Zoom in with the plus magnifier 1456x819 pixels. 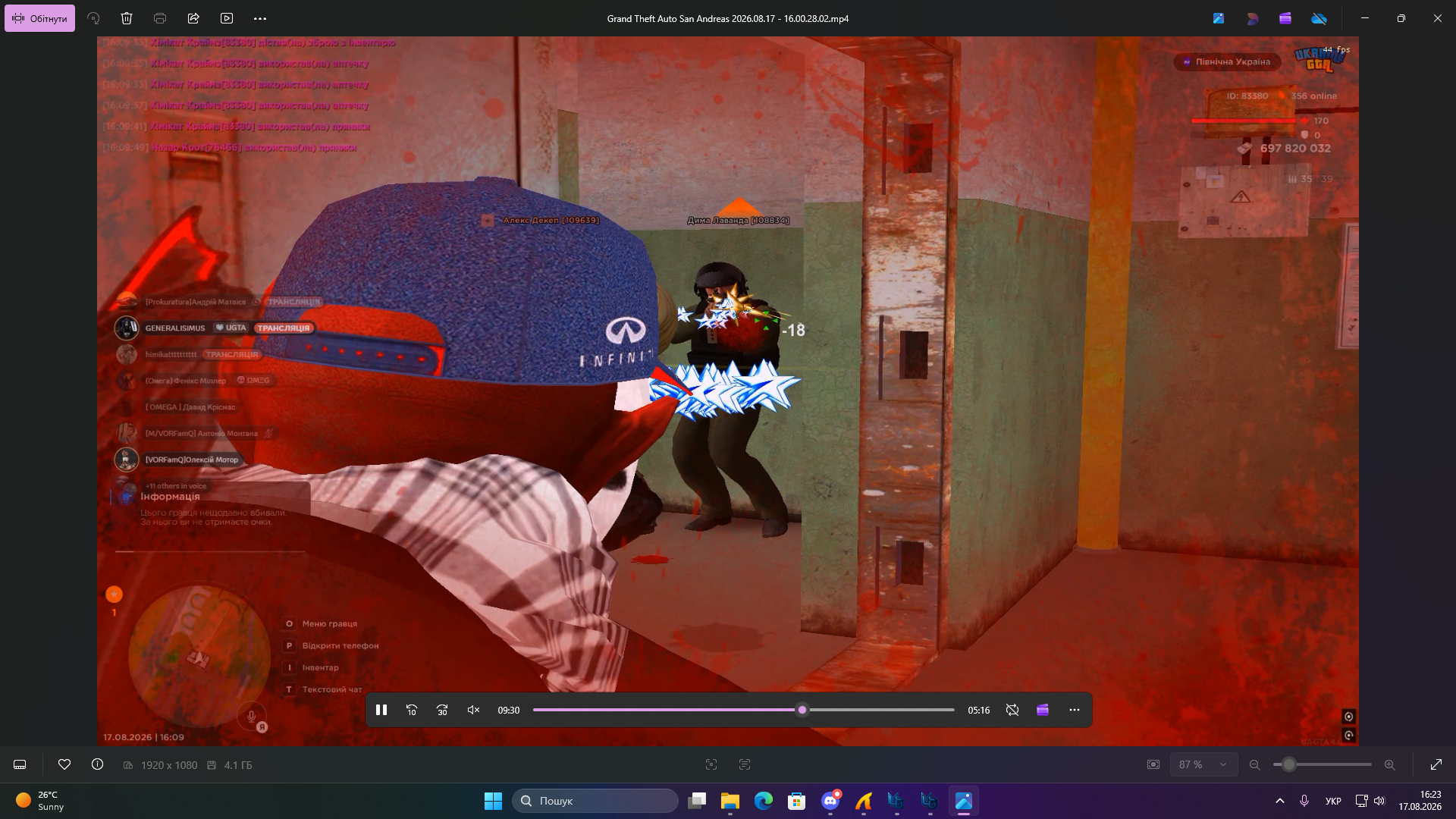(x=1390, y=764)
